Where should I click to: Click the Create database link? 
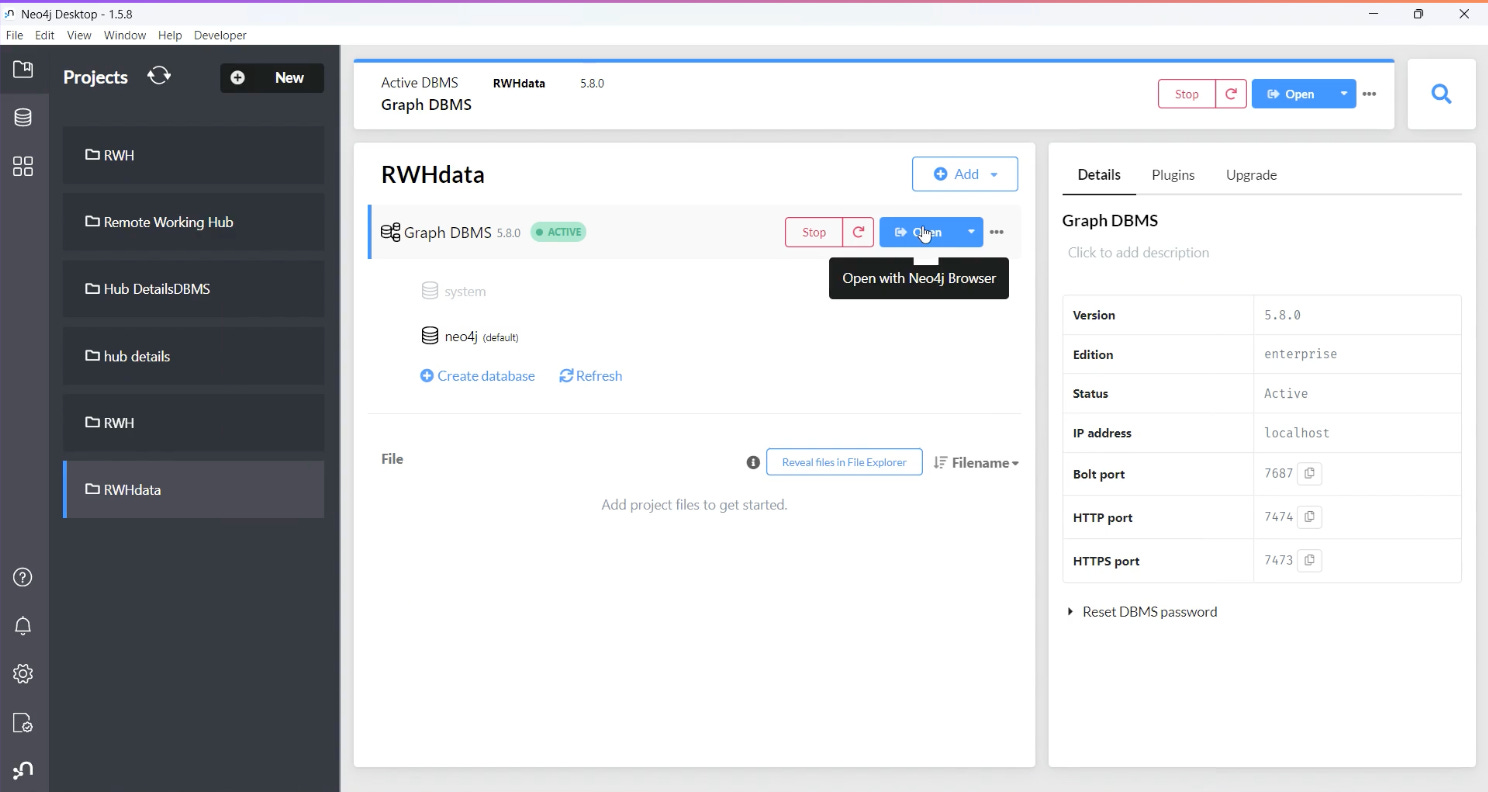478,376
